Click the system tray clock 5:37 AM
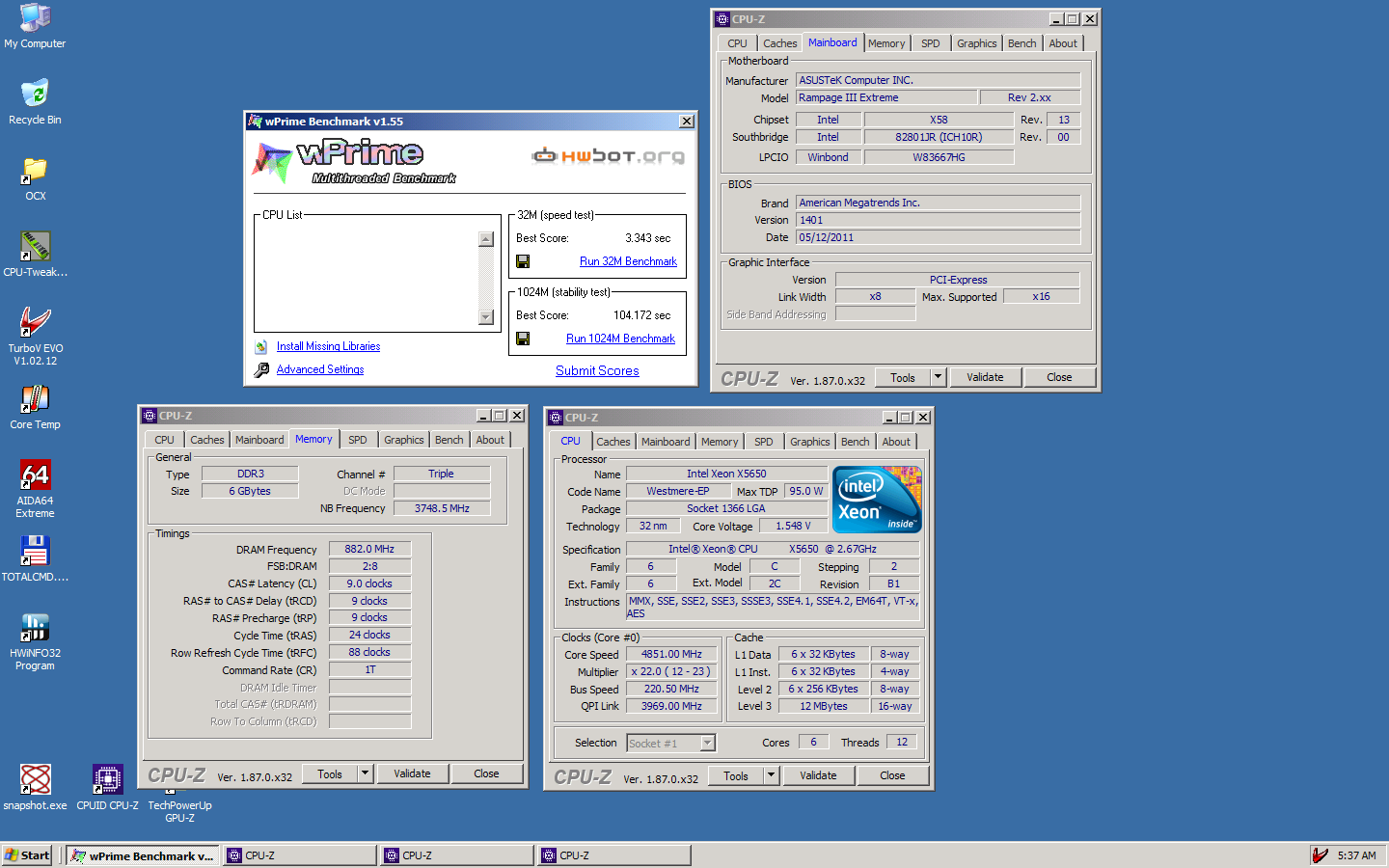Viewport: 1389px width, 868px height. pos(1356,855)
